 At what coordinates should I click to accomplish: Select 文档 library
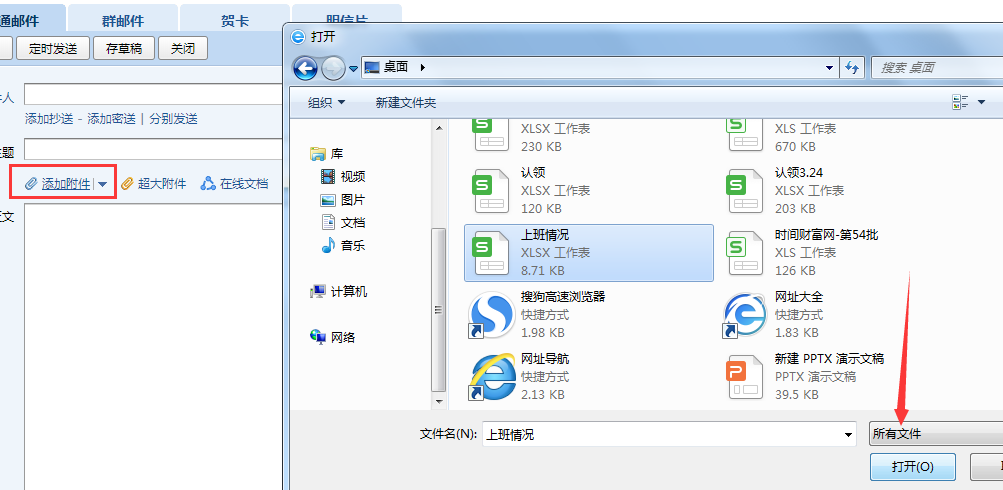tap(342, 223)
